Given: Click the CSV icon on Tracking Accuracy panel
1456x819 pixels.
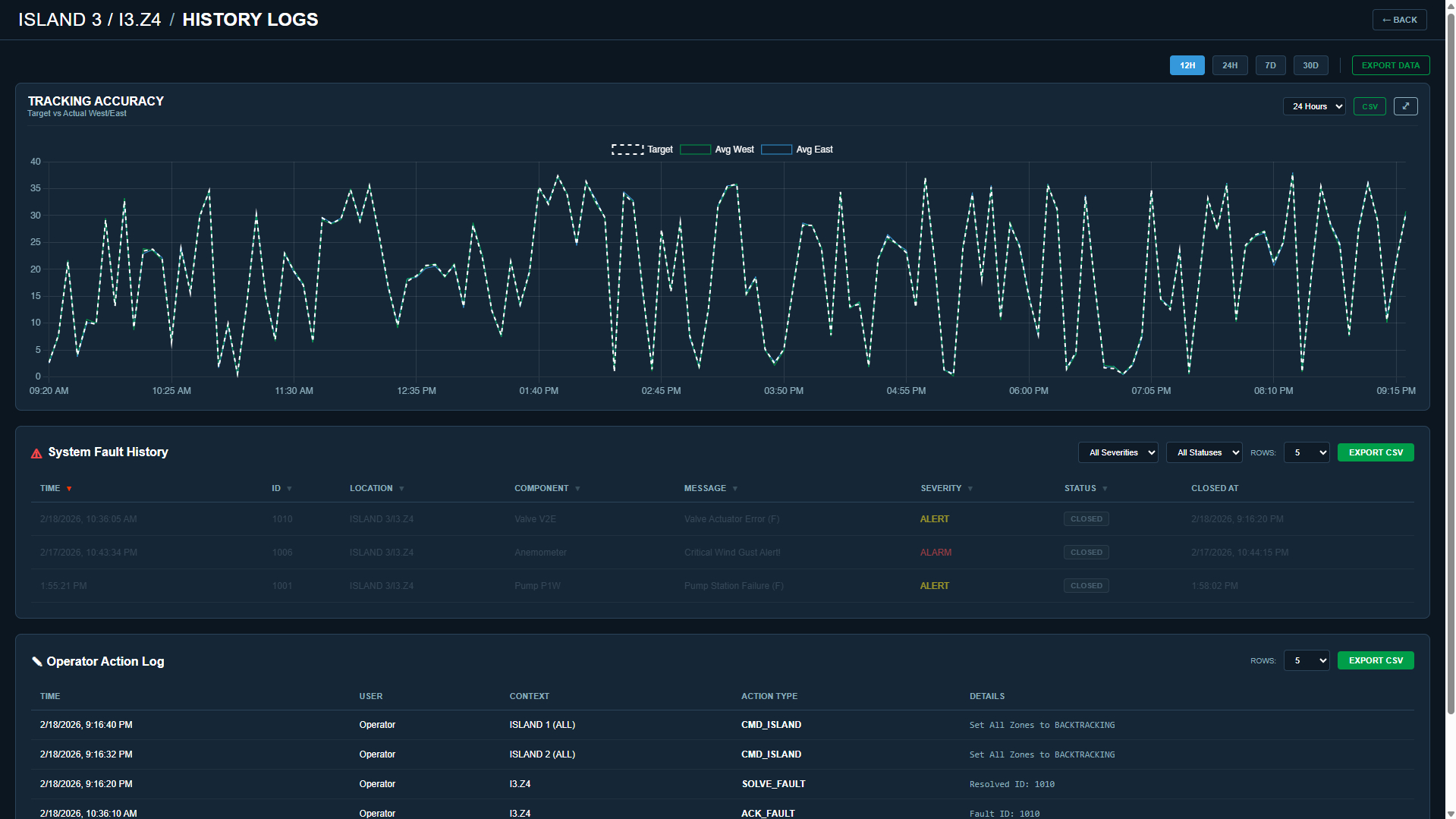Looking at the screenshot, I should (x=1369, y=106).
